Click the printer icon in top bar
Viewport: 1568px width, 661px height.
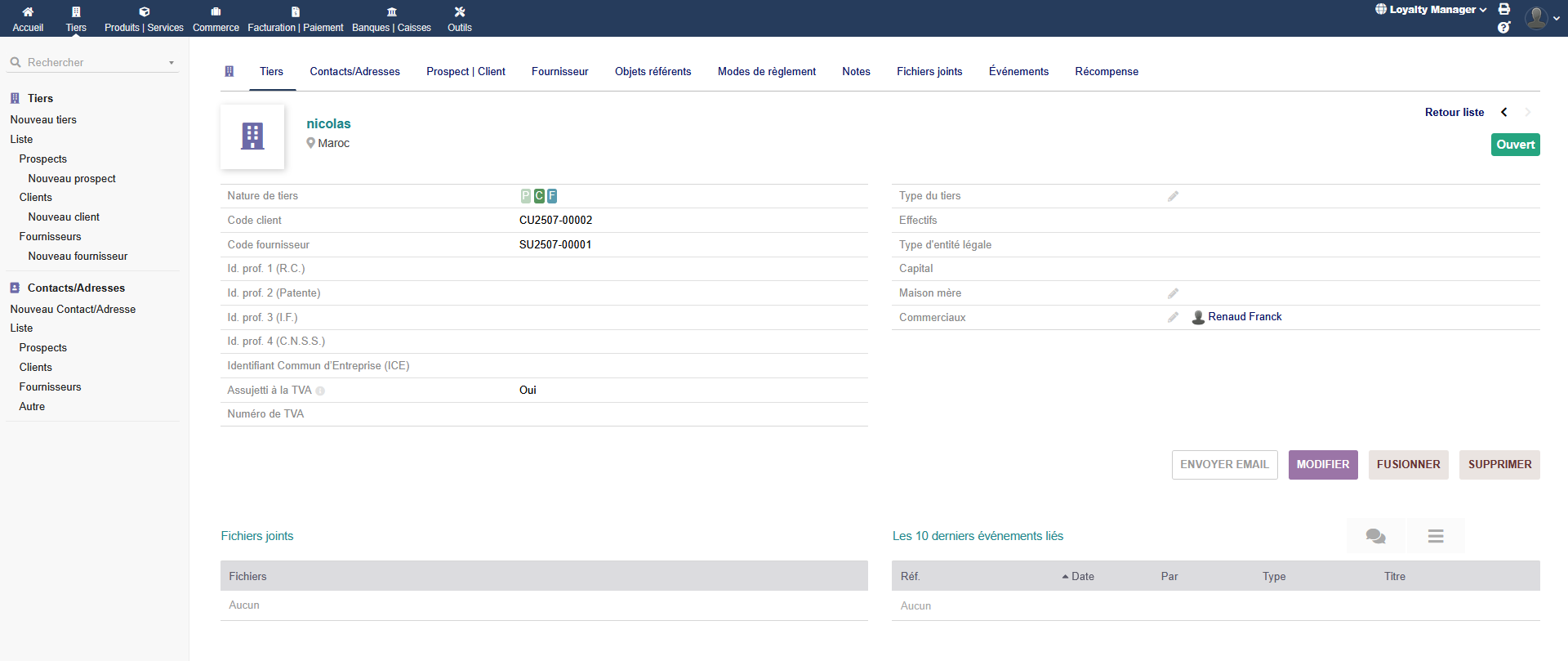click(1503, 9)
